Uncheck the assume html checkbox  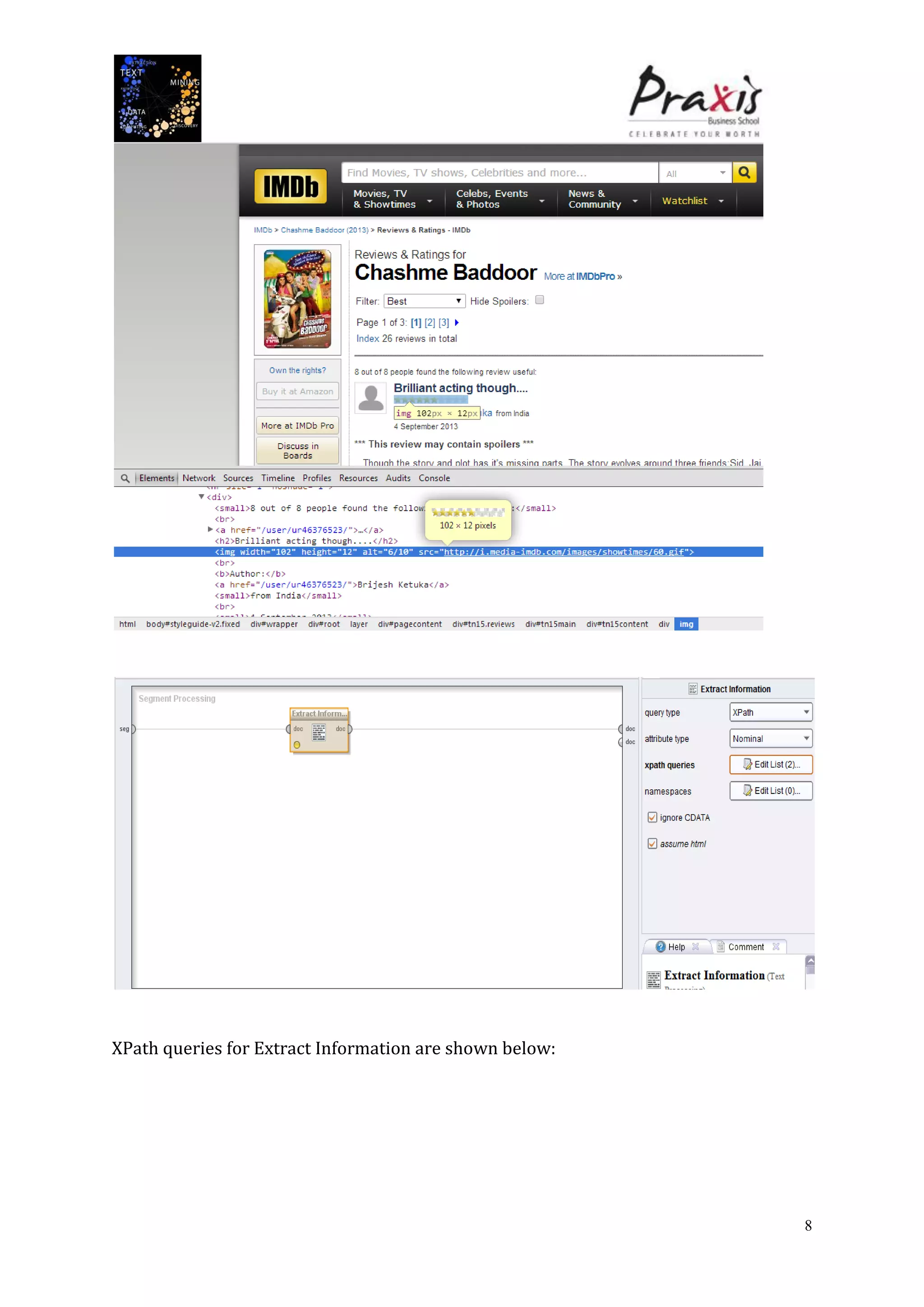click(652, 844)
